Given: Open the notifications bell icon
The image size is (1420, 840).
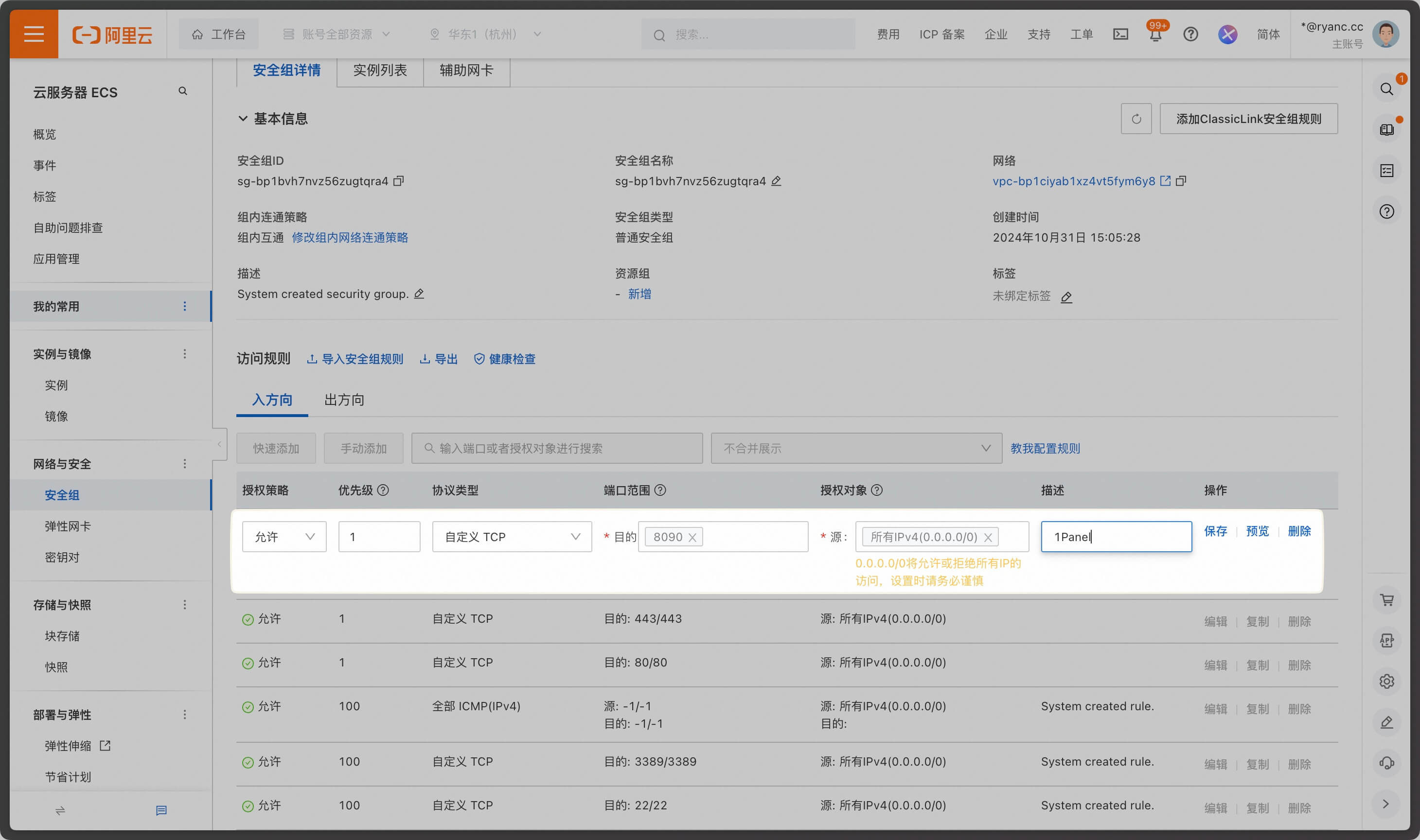Looking at the screenshot, I should pyautogui.click(x=1155, y=35).
